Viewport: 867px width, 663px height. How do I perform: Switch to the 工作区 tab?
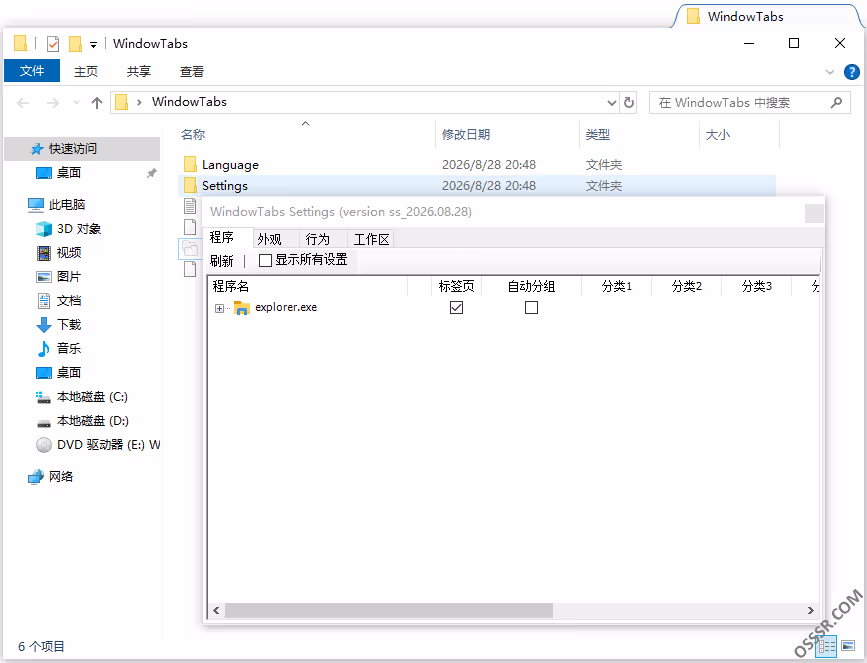(372, 239)
